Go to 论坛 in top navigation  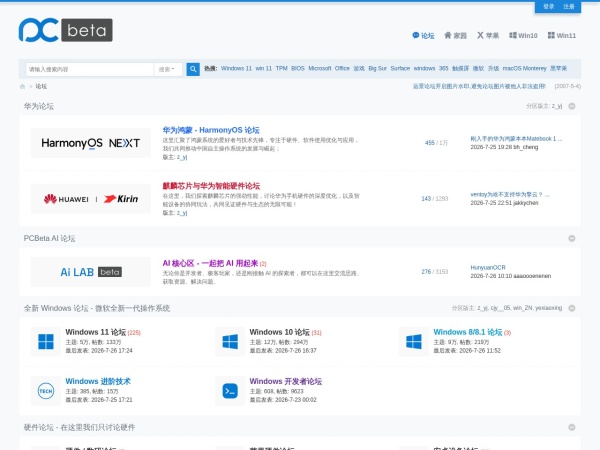coord(423,36)
